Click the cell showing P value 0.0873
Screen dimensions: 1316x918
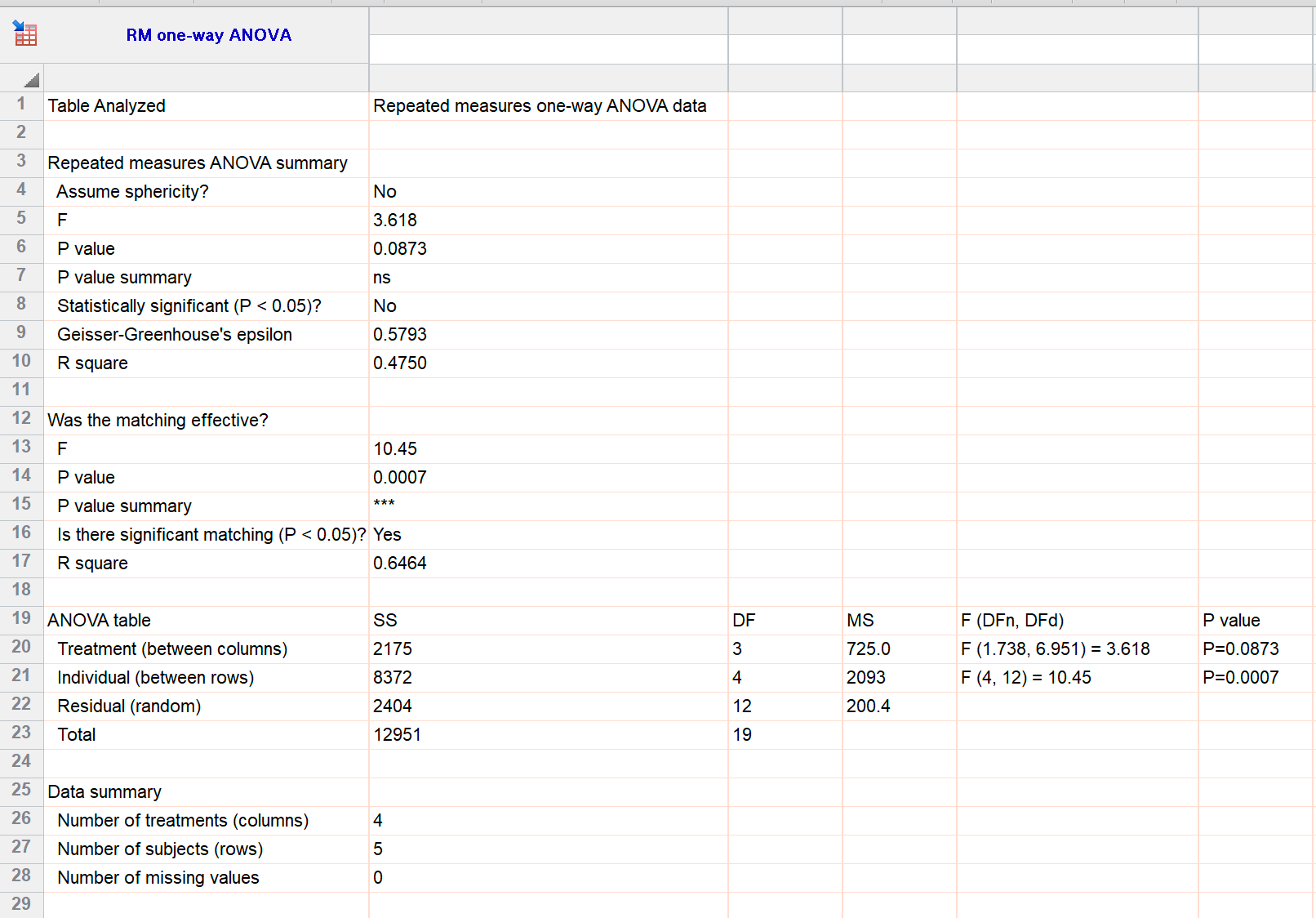tap(400, 248)
